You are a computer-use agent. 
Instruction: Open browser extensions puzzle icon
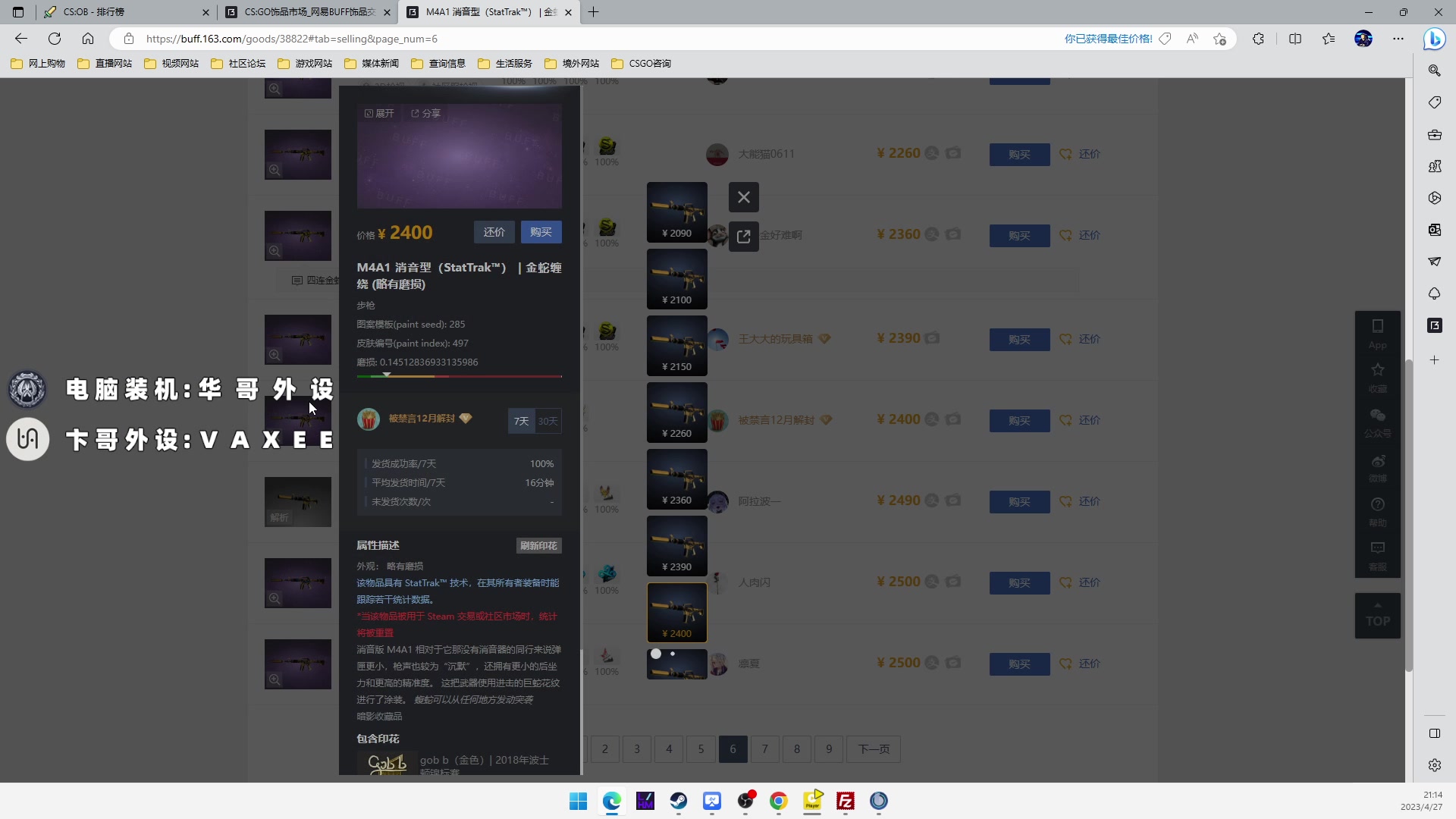[1258, 39]
